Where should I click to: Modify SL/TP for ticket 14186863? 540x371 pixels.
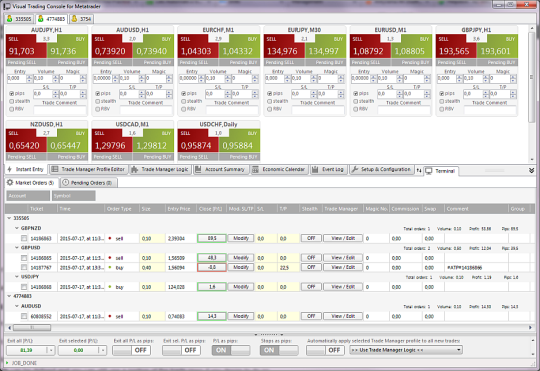(x=241, y=238)
